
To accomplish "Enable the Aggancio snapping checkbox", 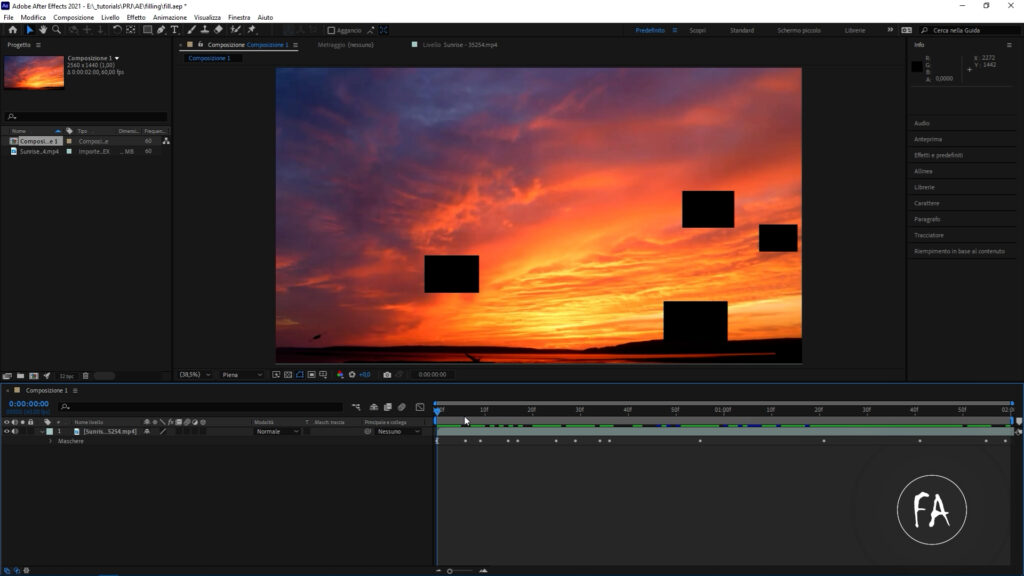I will (331, 30).
